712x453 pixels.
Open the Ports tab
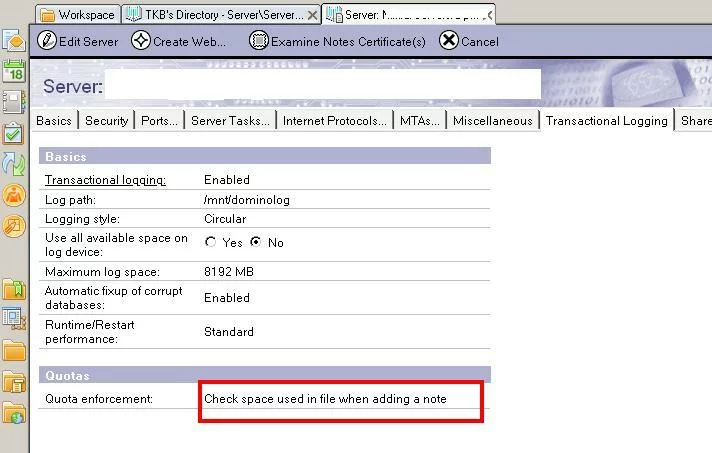coord(159,121)
